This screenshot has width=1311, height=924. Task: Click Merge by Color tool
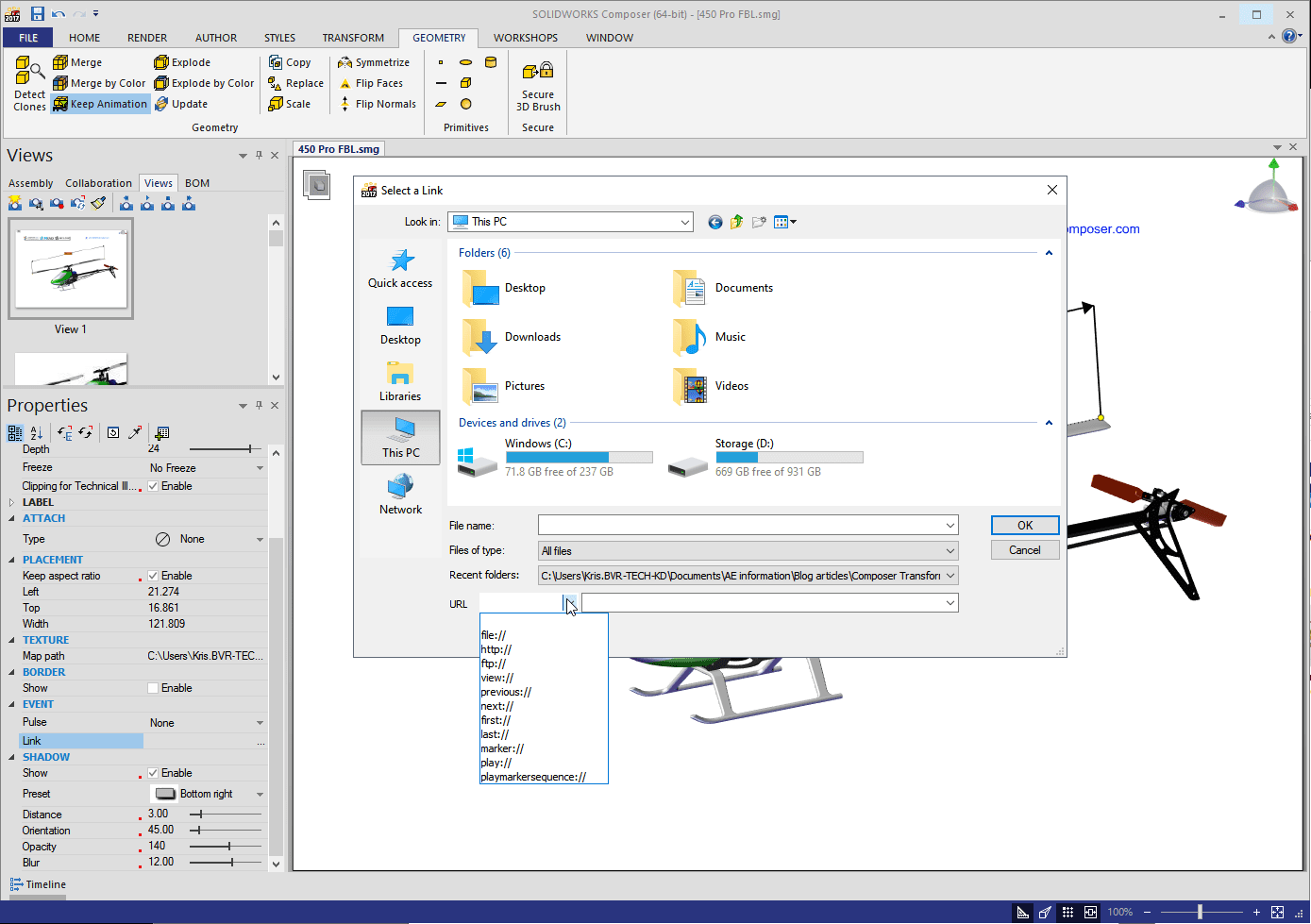[99, 83]
